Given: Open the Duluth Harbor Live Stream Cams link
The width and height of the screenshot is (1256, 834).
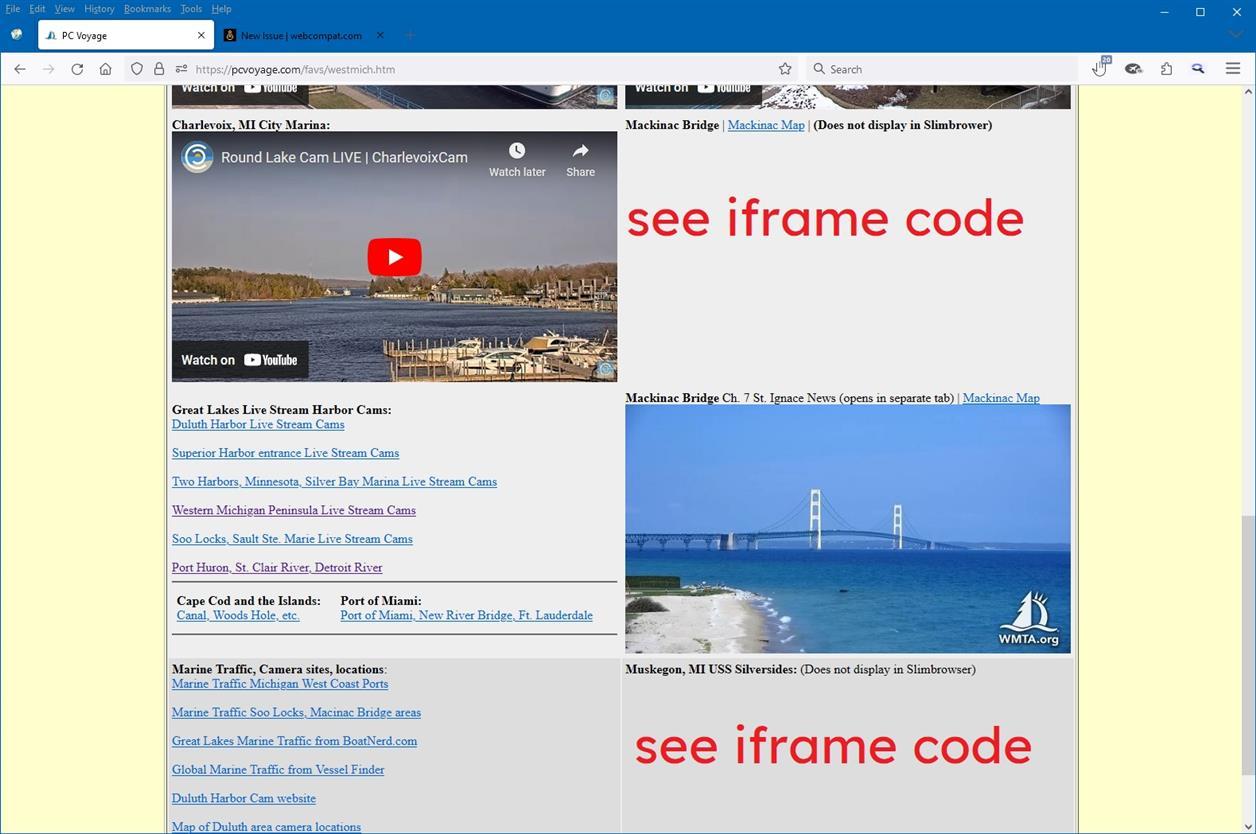Looking at the screenshot, I should (x=258, y=424).
